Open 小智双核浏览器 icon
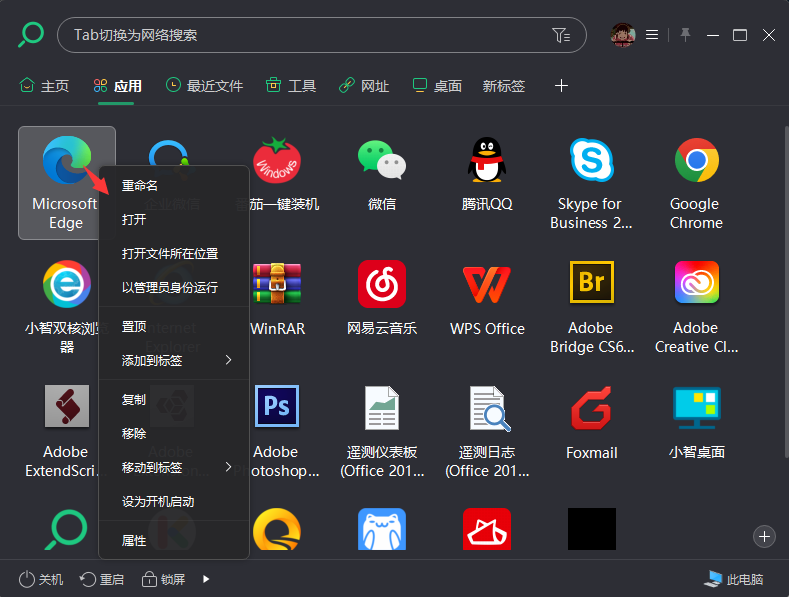Screen dimensions: 789x597 66,284
